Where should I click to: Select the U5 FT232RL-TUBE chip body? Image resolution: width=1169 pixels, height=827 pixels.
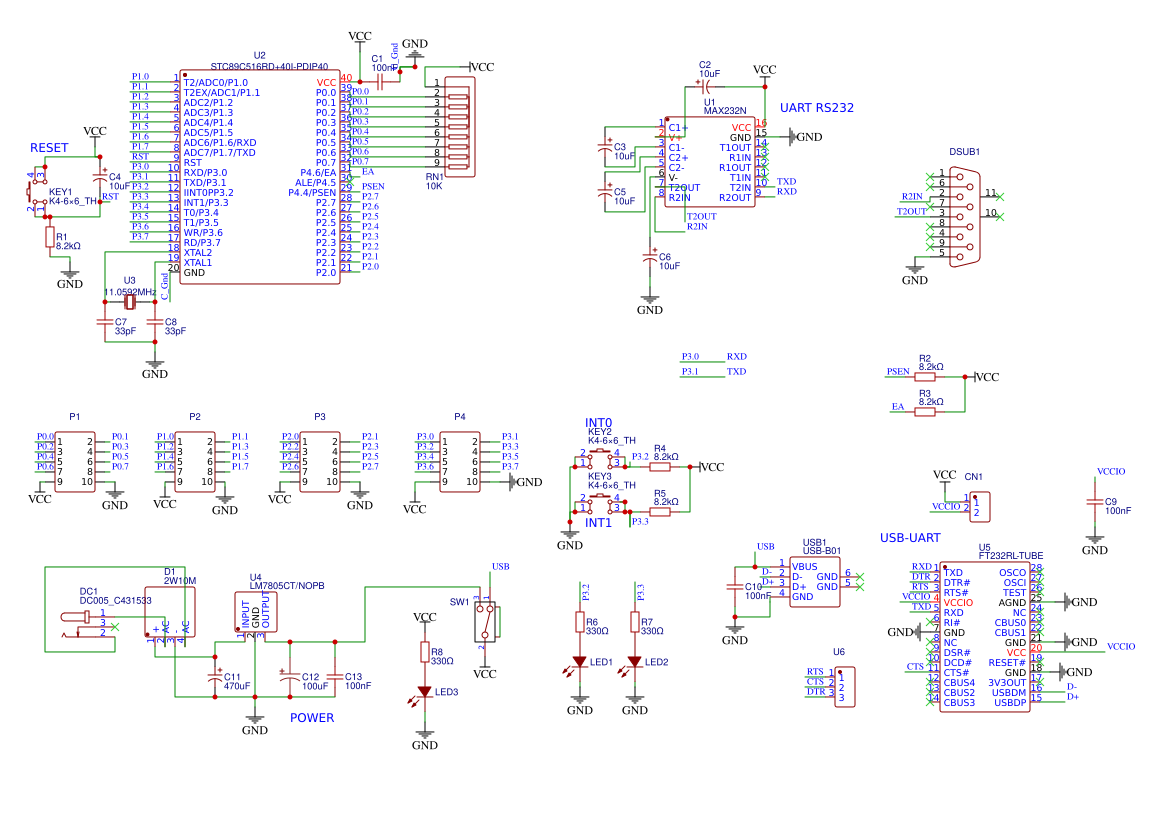(985, 637)
